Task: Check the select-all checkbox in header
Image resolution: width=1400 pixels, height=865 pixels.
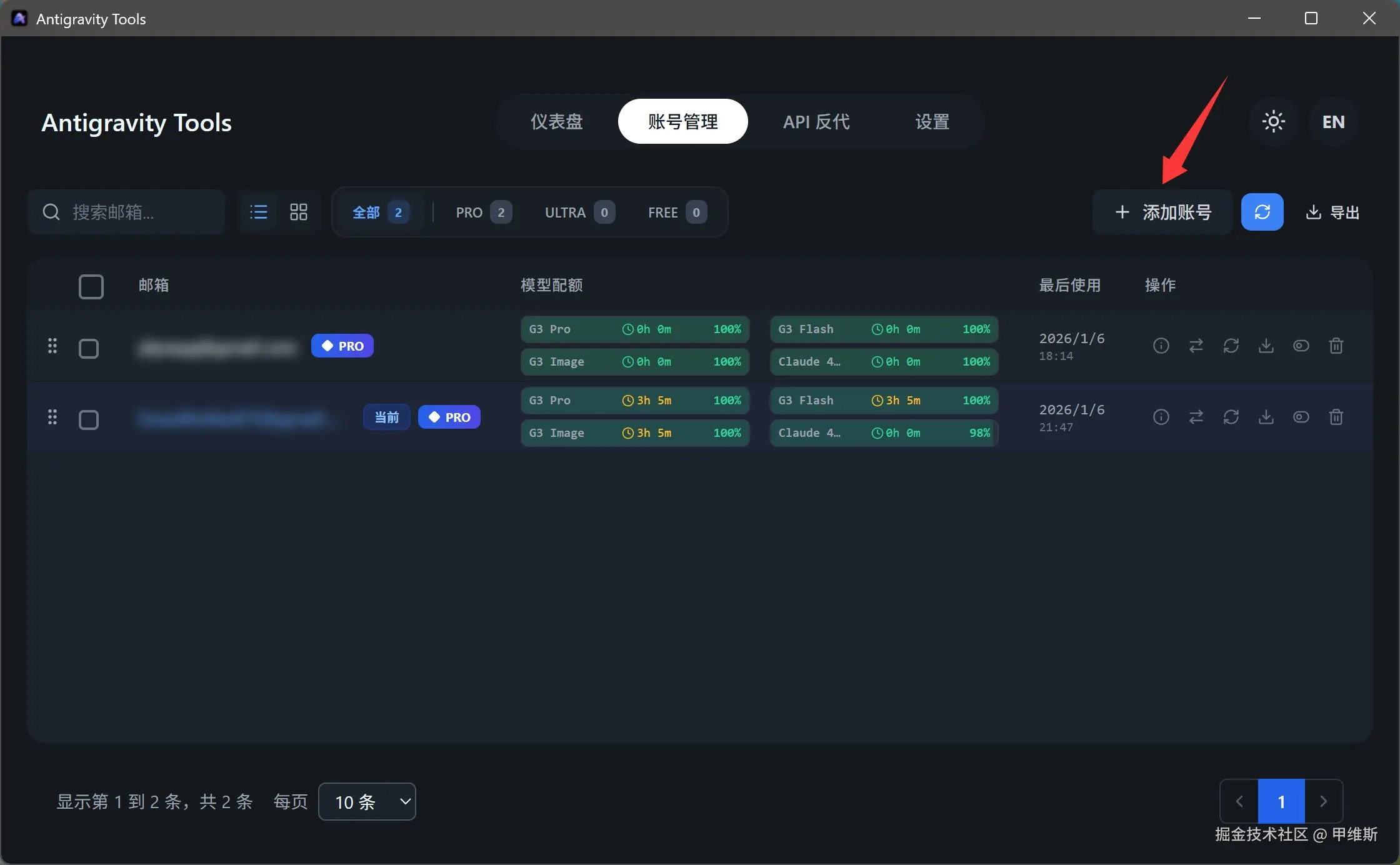Action: point(91,287)
